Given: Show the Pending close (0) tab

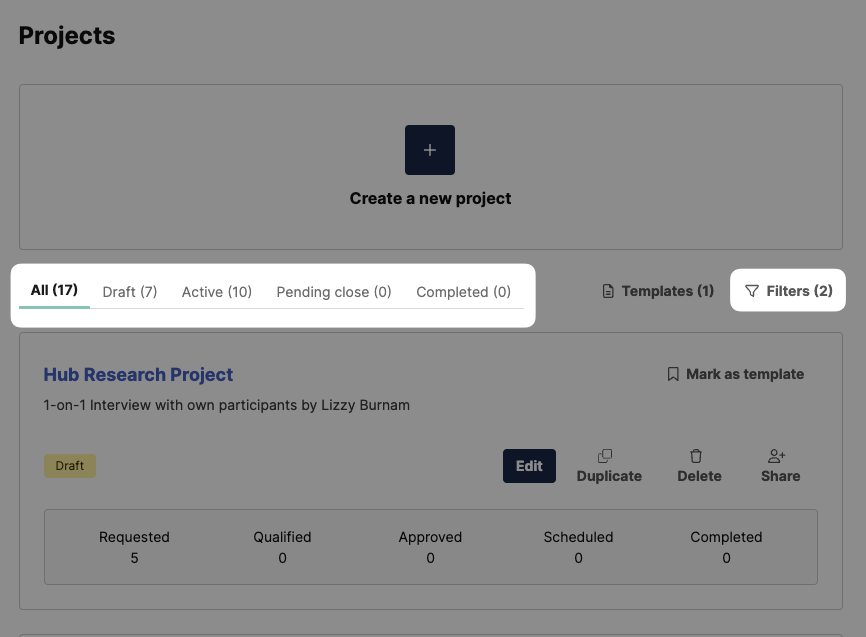Looking at the screenshot, I should point(334,292).
